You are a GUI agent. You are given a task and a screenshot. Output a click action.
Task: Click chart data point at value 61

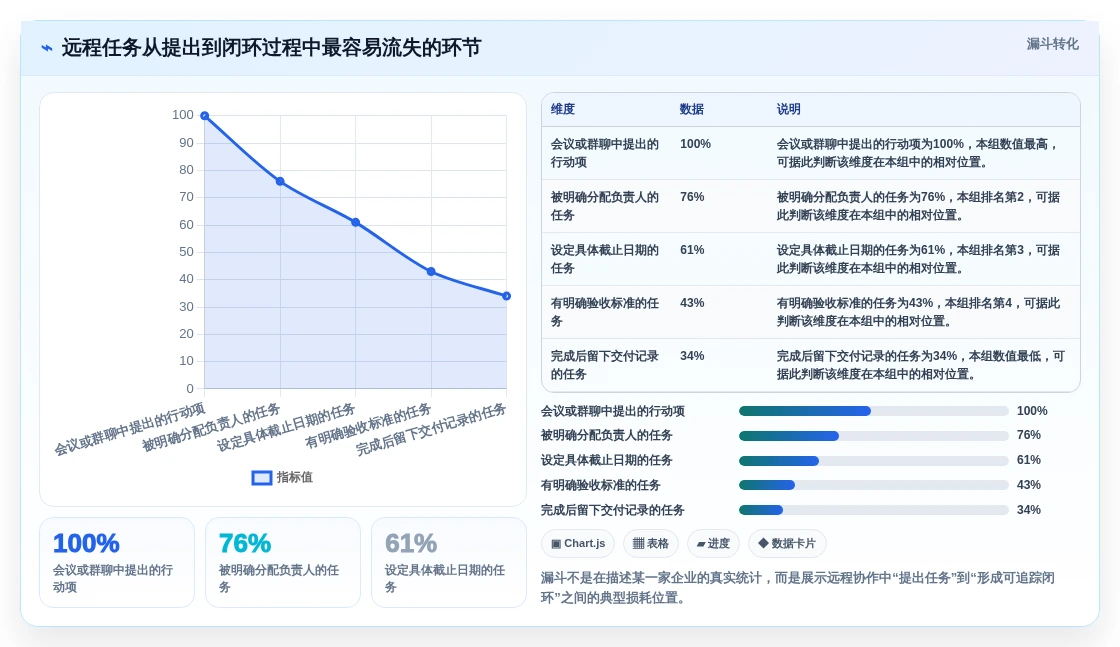tap(356, 222)
